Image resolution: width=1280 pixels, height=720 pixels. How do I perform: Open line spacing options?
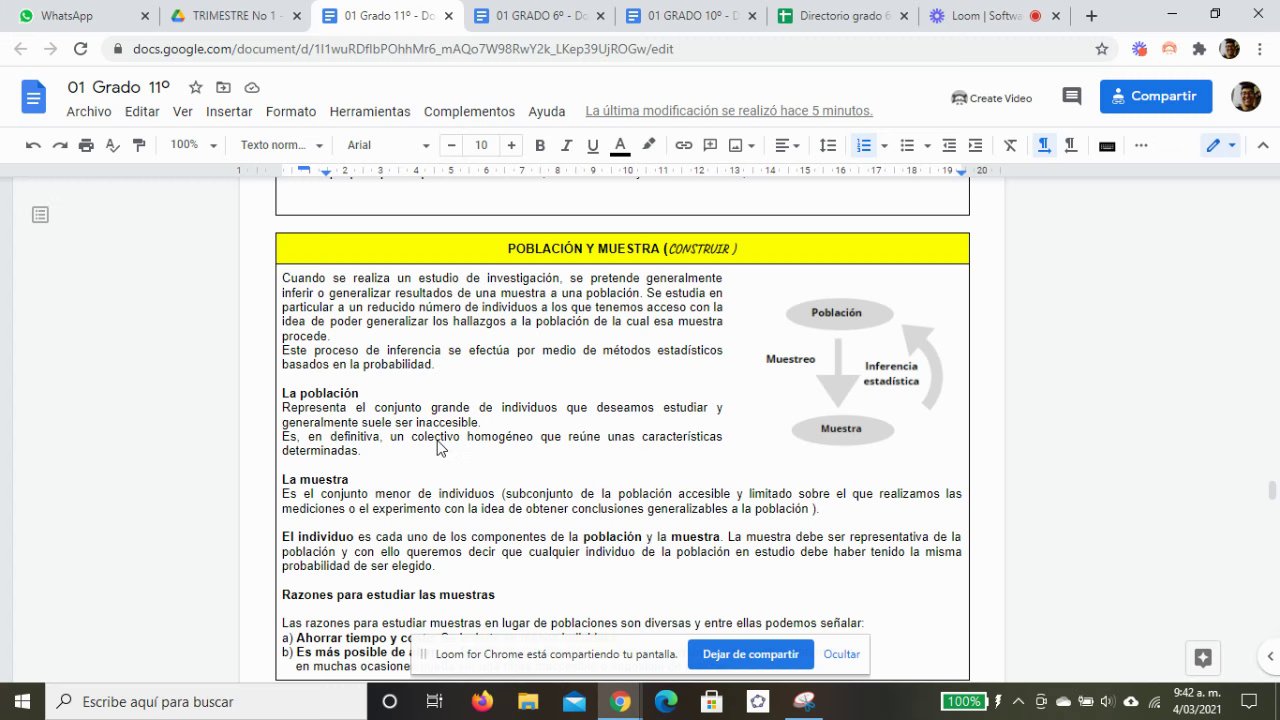coord(828,145)
